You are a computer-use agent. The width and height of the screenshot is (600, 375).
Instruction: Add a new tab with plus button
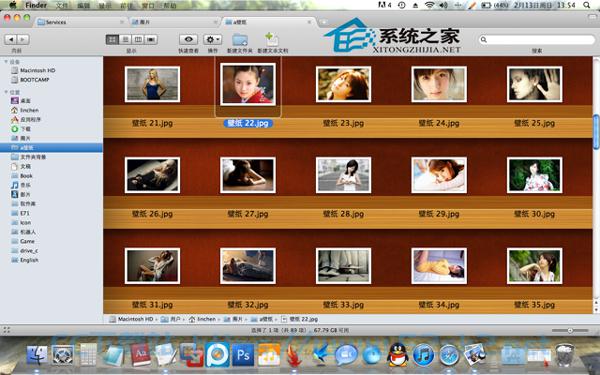point(324,22)
